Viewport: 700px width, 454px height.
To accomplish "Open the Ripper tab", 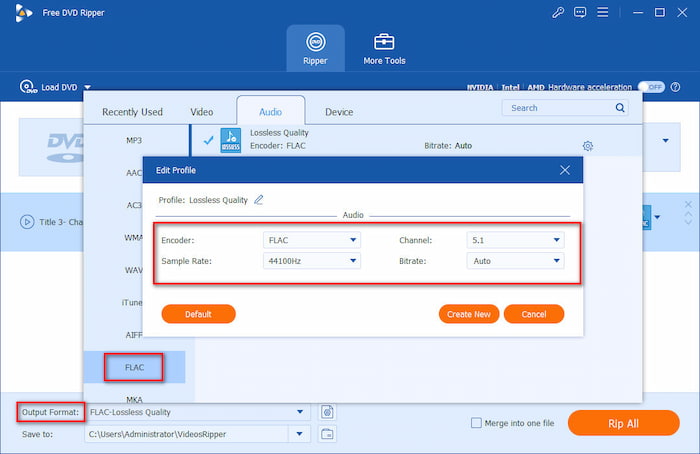I will pos(316,48).
